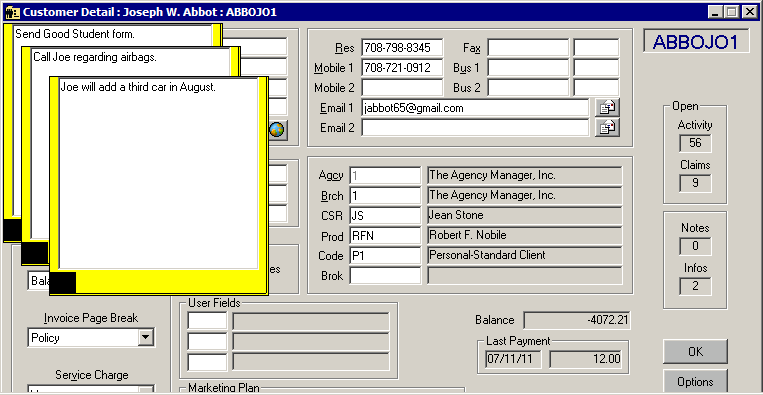This screenshot has height=395, width=763.
Task: Click the 'Joe will add a third car' note
Action: pos(138,88)
